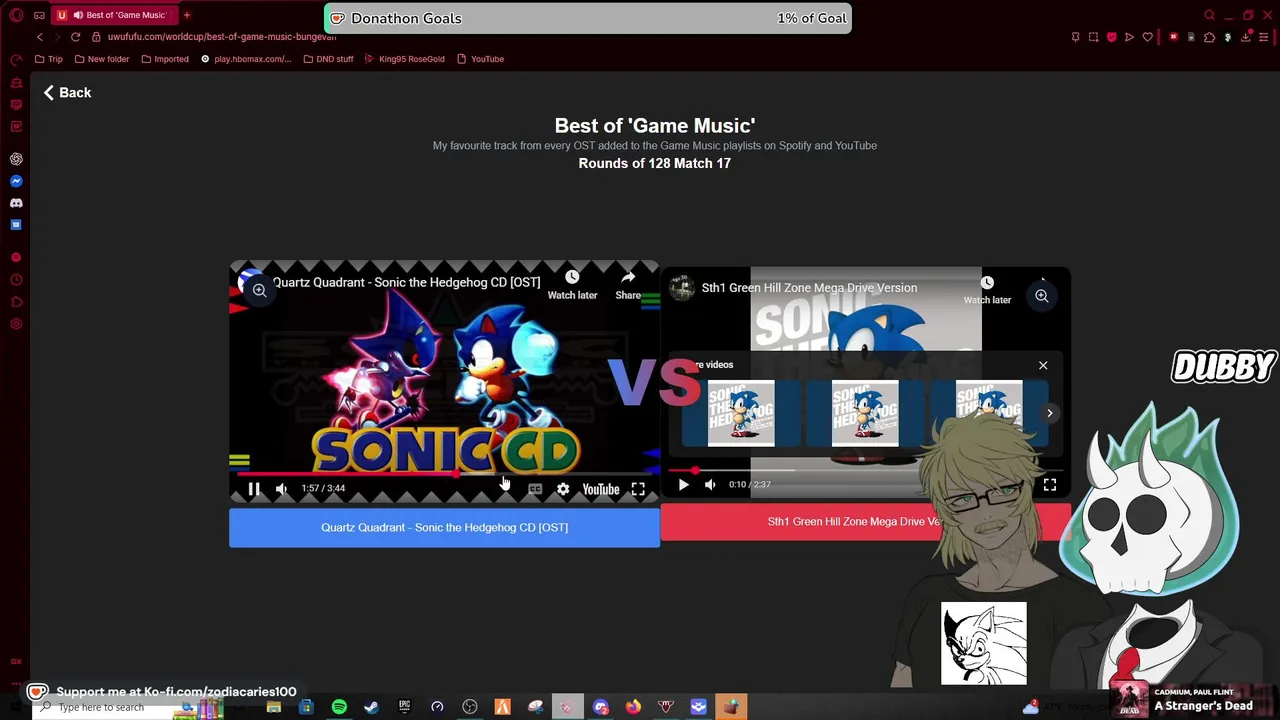The height and width of the screenshot is (720, 1280).
Task: Open Quartz Quadrant video title link
Action: pyautogui.click(x=406, y=282)
